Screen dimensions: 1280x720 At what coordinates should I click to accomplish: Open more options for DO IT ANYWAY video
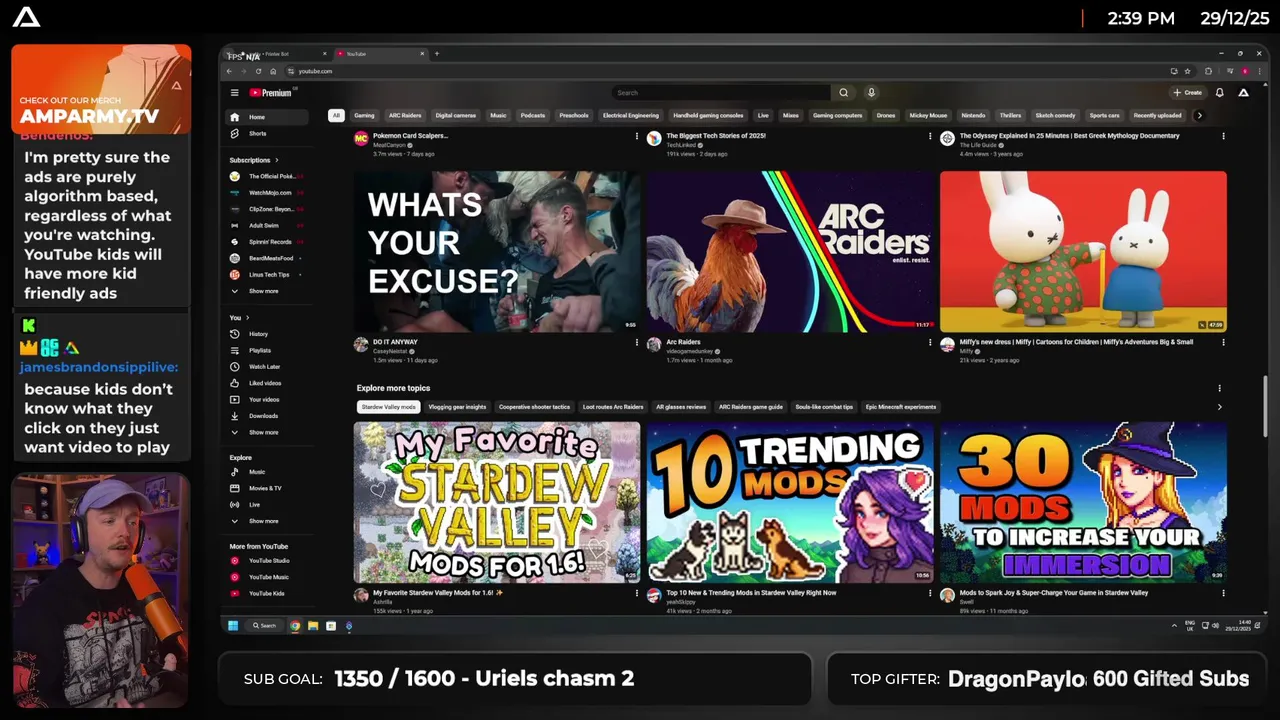636,342
